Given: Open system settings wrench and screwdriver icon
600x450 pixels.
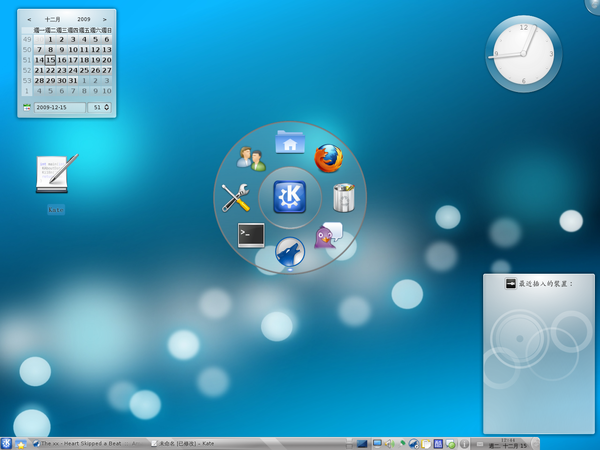Looking at the screenshot, I should pyautogui.click(x=236, y=197).
